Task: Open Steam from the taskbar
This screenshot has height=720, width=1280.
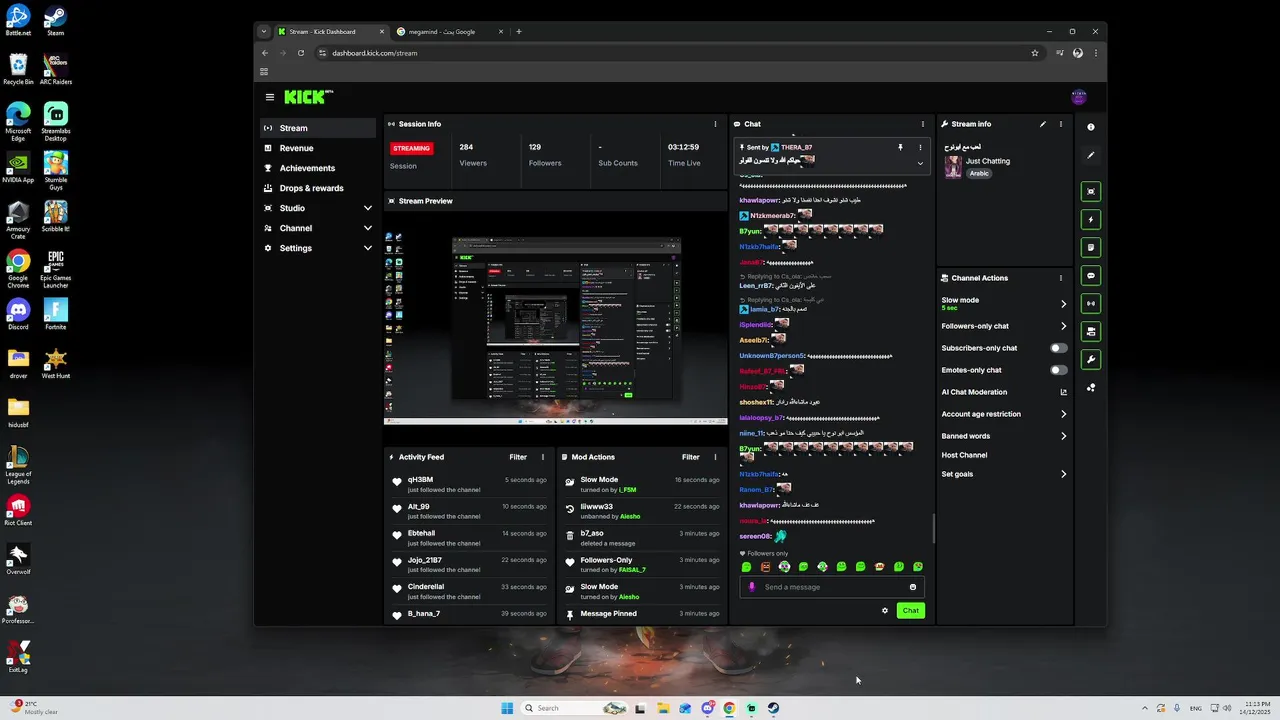Action: click(773, 708)
